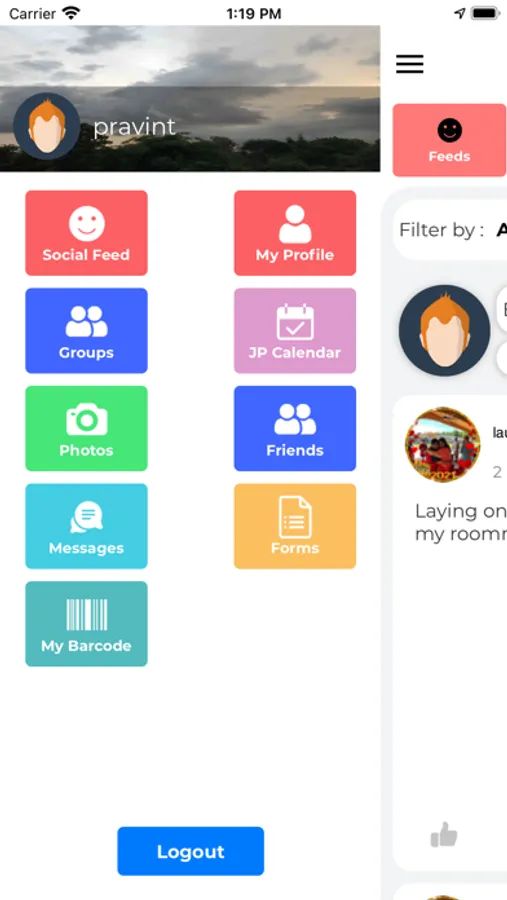The width and height of the screenshot is (507, 900).
Task: Click the large avatar in the feed composer
Action: tap(444, 331)
